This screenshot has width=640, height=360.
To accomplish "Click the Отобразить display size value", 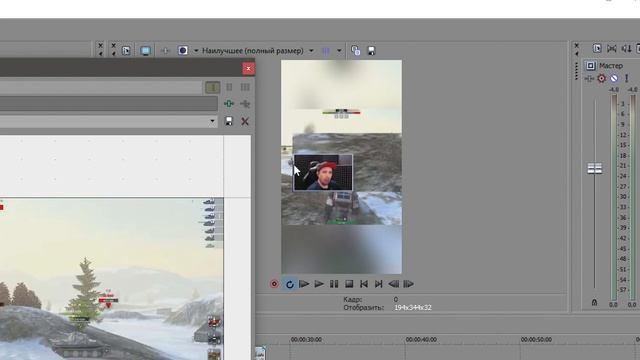I will click(413, 307).
